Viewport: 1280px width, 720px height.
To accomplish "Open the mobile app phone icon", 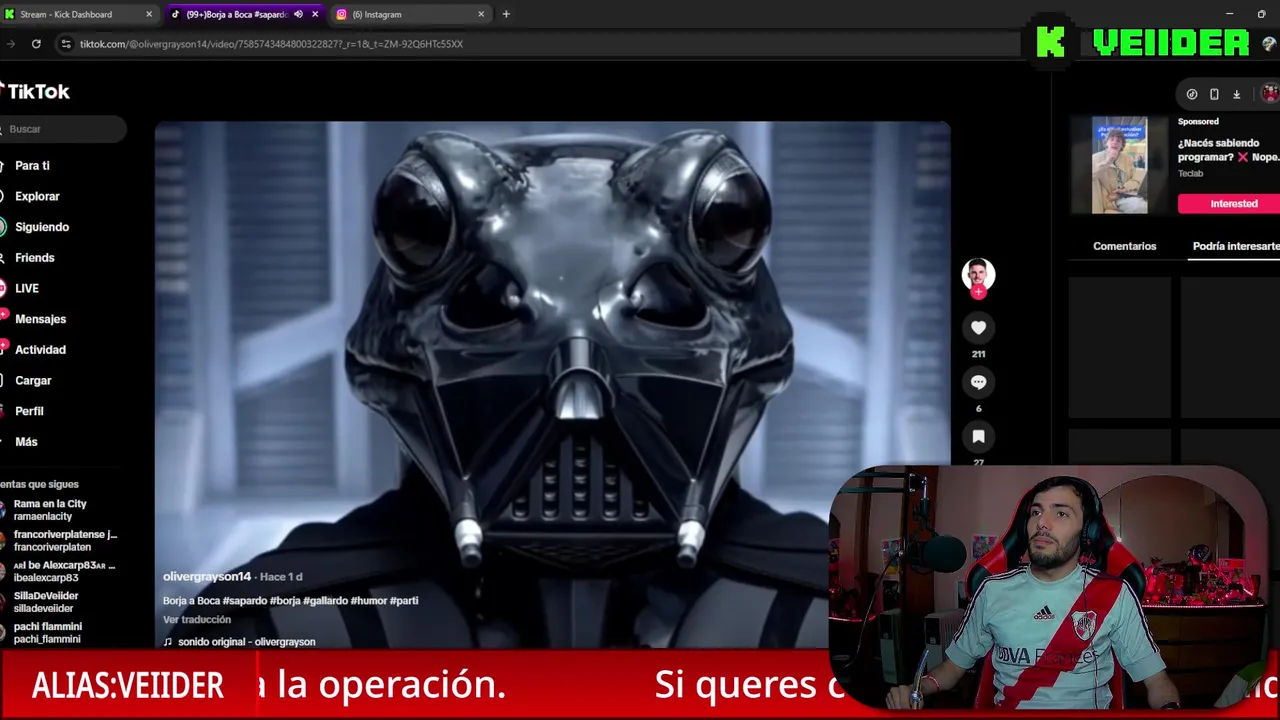I will pos(1214,94).
